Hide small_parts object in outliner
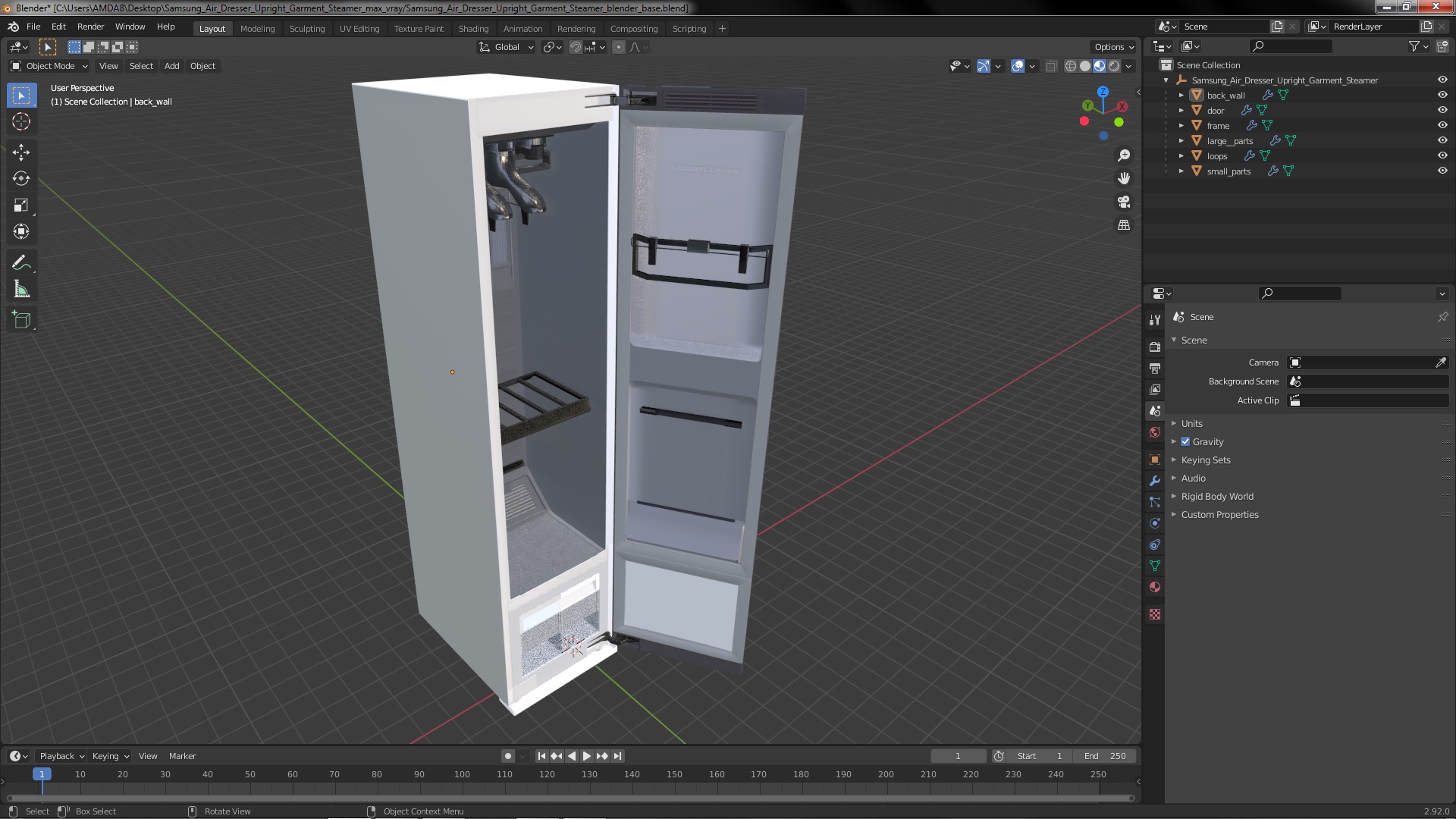This screenshot has width=1456, height=819. click(x=1442, y=171)
